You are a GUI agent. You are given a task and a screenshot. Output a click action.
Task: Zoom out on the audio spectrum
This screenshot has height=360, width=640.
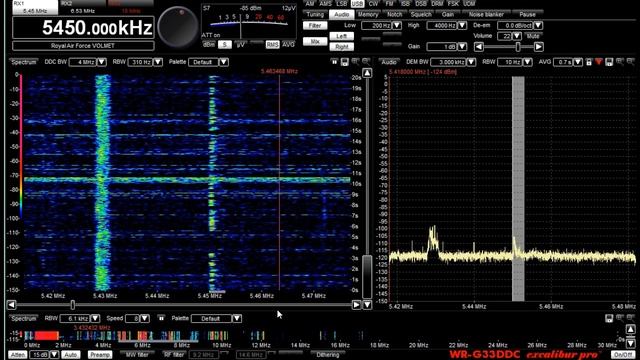coord(631,62)
